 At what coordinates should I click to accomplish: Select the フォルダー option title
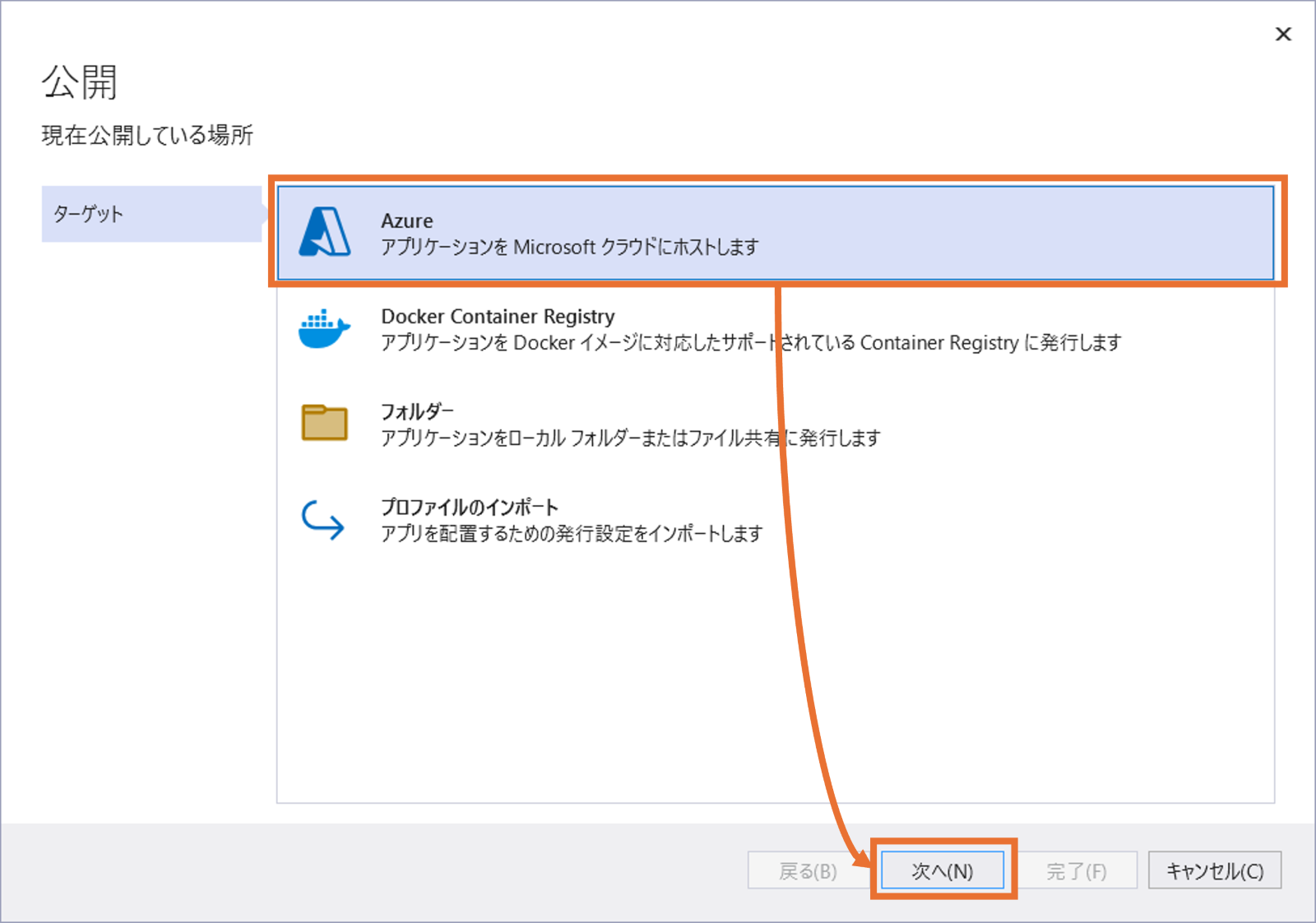click(418, 411)
